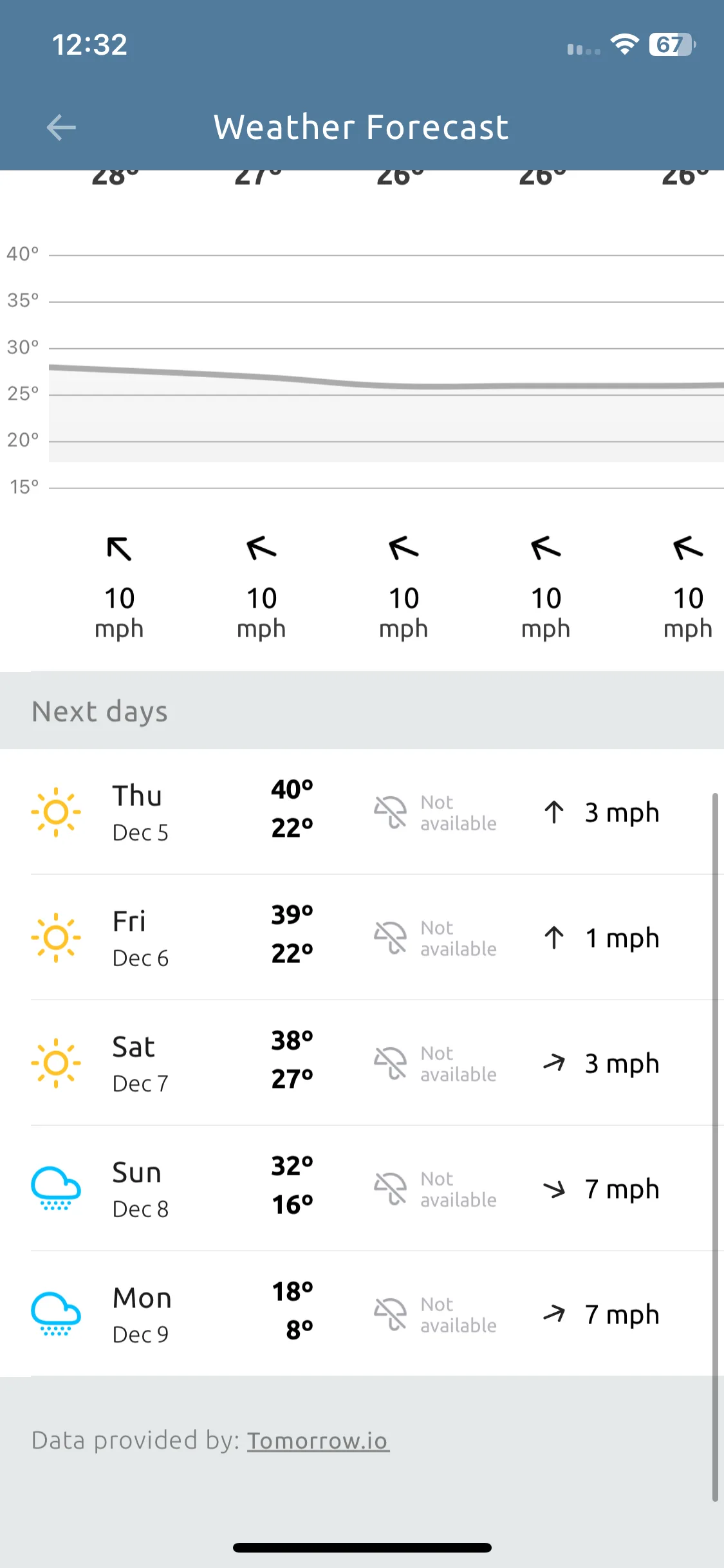
Task: Select the Sat Dec 7 forecast row
Action: (x=377, y=1063)
